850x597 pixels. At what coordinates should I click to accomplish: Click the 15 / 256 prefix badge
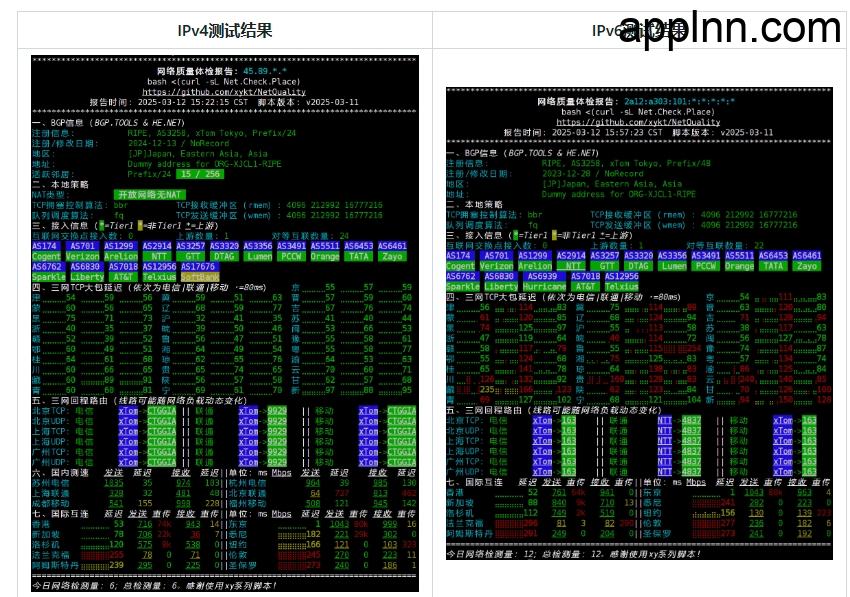pos(200,174)
